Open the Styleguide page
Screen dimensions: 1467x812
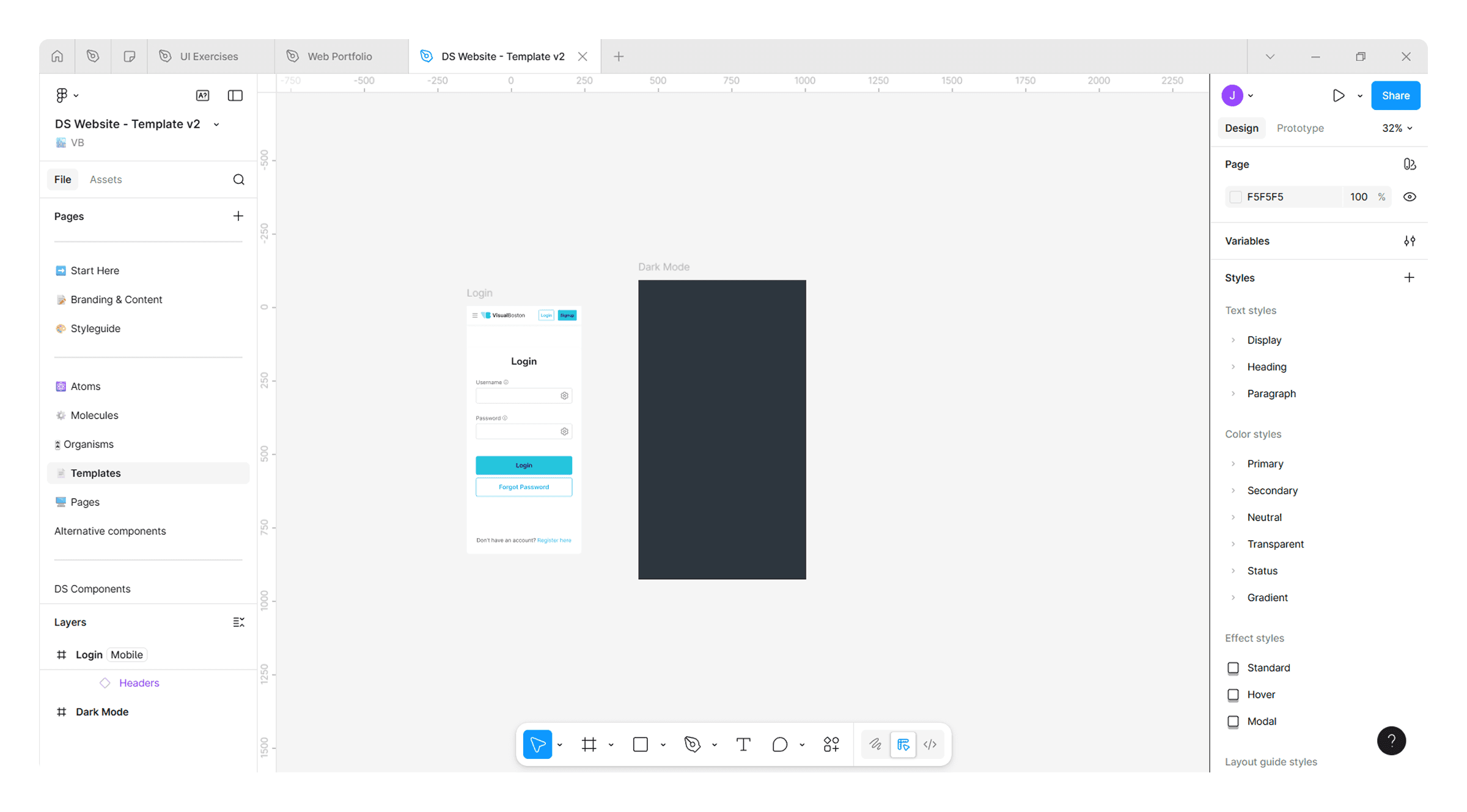pyautogui.click(x=95, y=328)
